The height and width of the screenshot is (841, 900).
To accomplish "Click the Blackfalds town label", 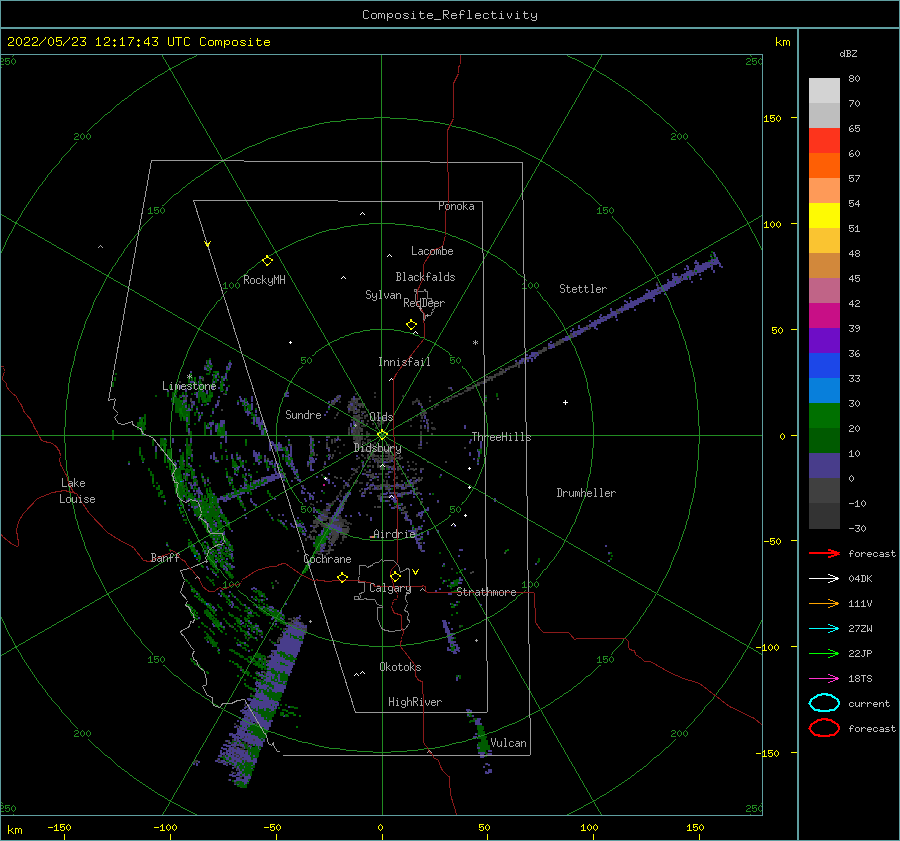I will (x=425, y=277).
